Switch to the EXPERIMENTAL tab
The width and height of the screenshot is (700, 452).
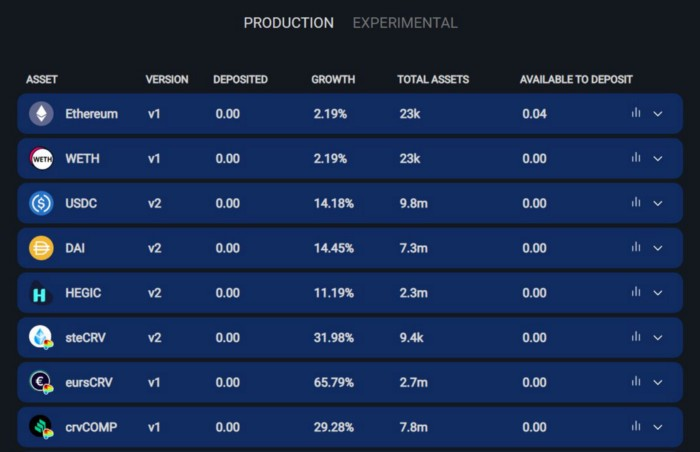(405, 23)
